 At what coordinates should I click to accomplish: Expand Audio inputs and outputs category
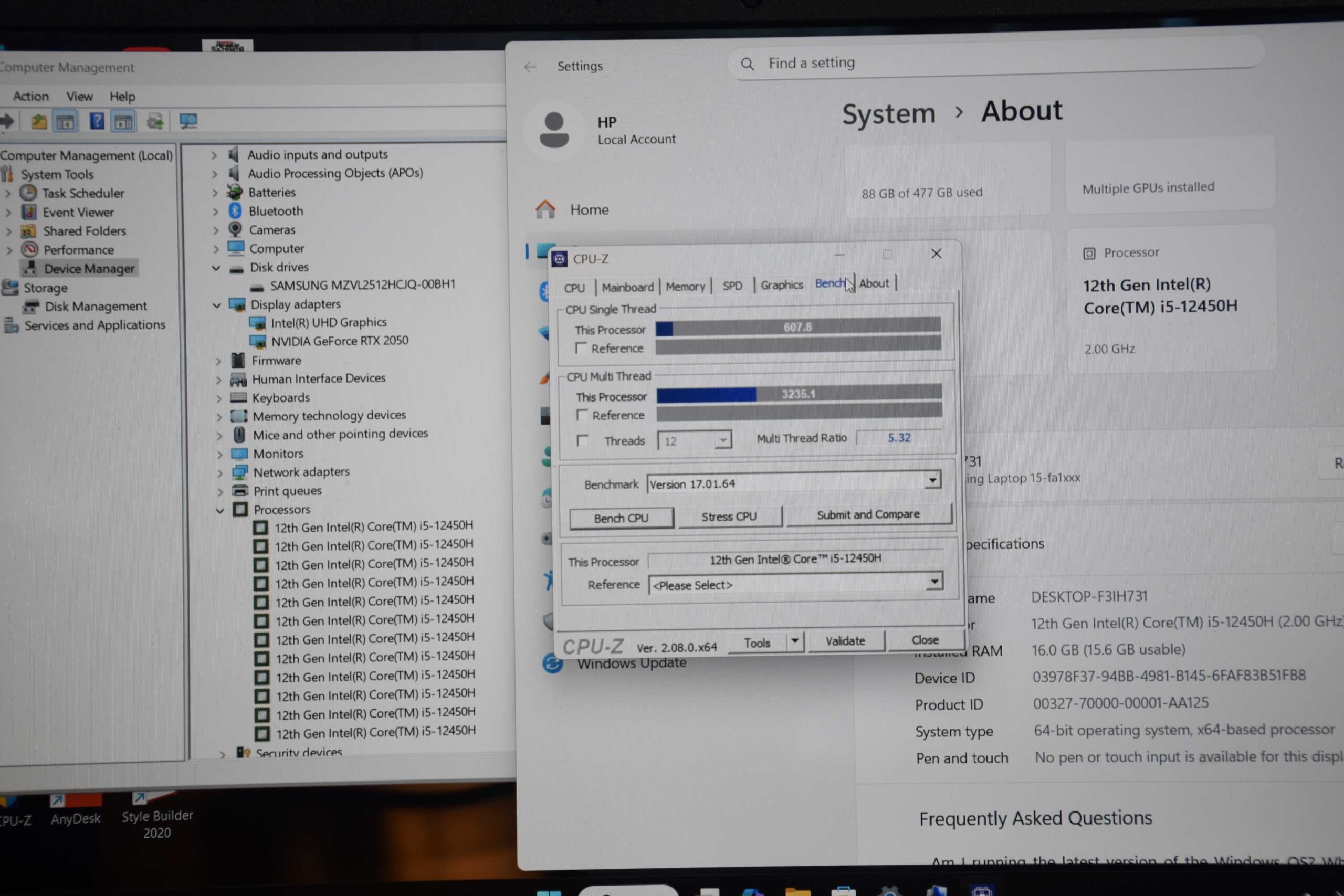point(214,155)
